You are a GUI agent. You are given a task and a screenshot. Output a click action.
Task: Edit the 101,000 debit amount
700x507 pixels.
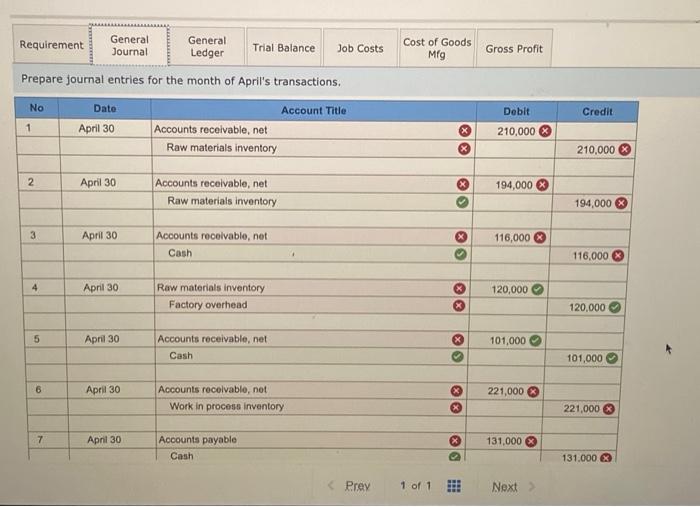[x=507, y=341]
